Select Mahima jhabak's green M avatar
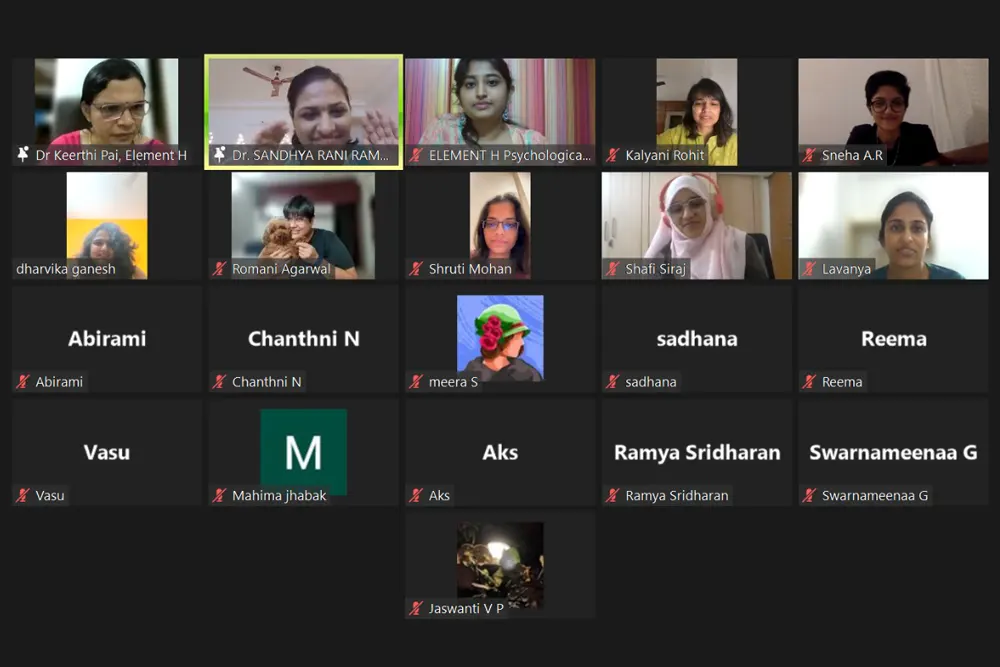Image resolution: width=1000 pixels, height=667 pixels. (x=304, y=451)
